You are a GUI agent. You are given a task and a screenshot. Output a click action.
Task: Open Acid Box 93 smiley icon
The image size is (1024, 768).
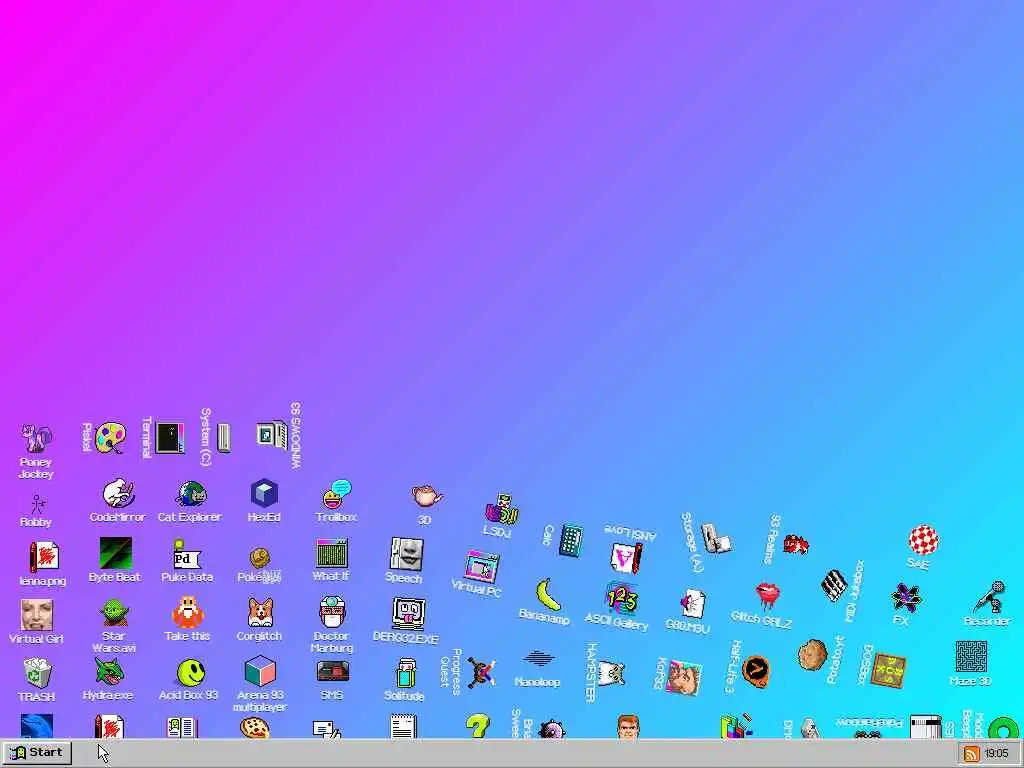pos(191,673)
